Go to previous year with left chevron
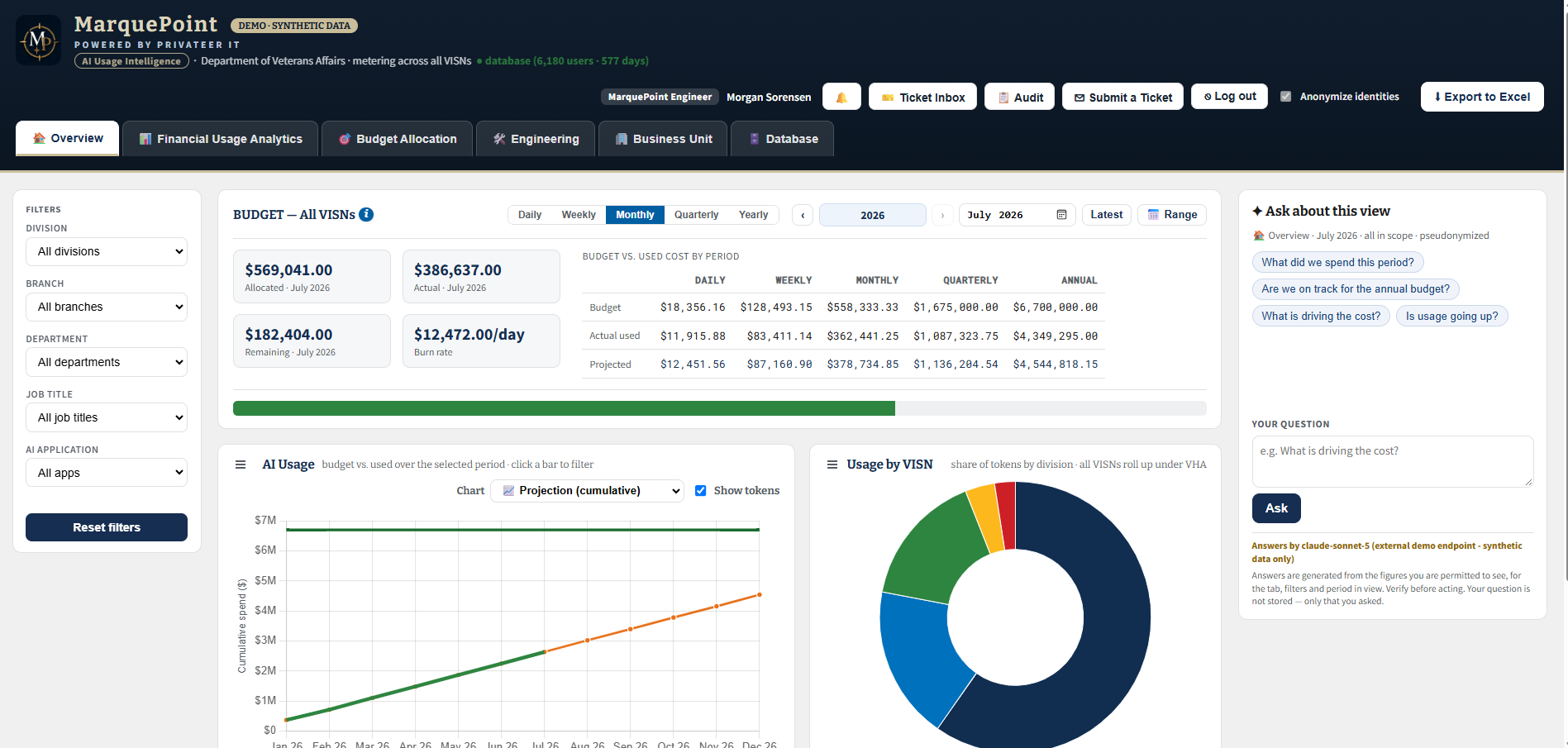 pyautogui.click(x=803, y=215)
